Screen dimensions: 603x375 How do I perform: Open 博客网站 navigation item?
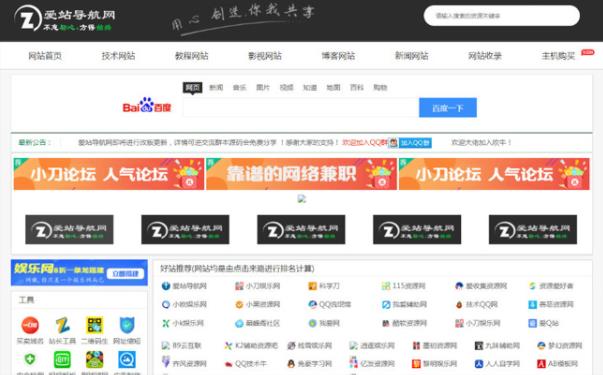click(x=338, y=56)
